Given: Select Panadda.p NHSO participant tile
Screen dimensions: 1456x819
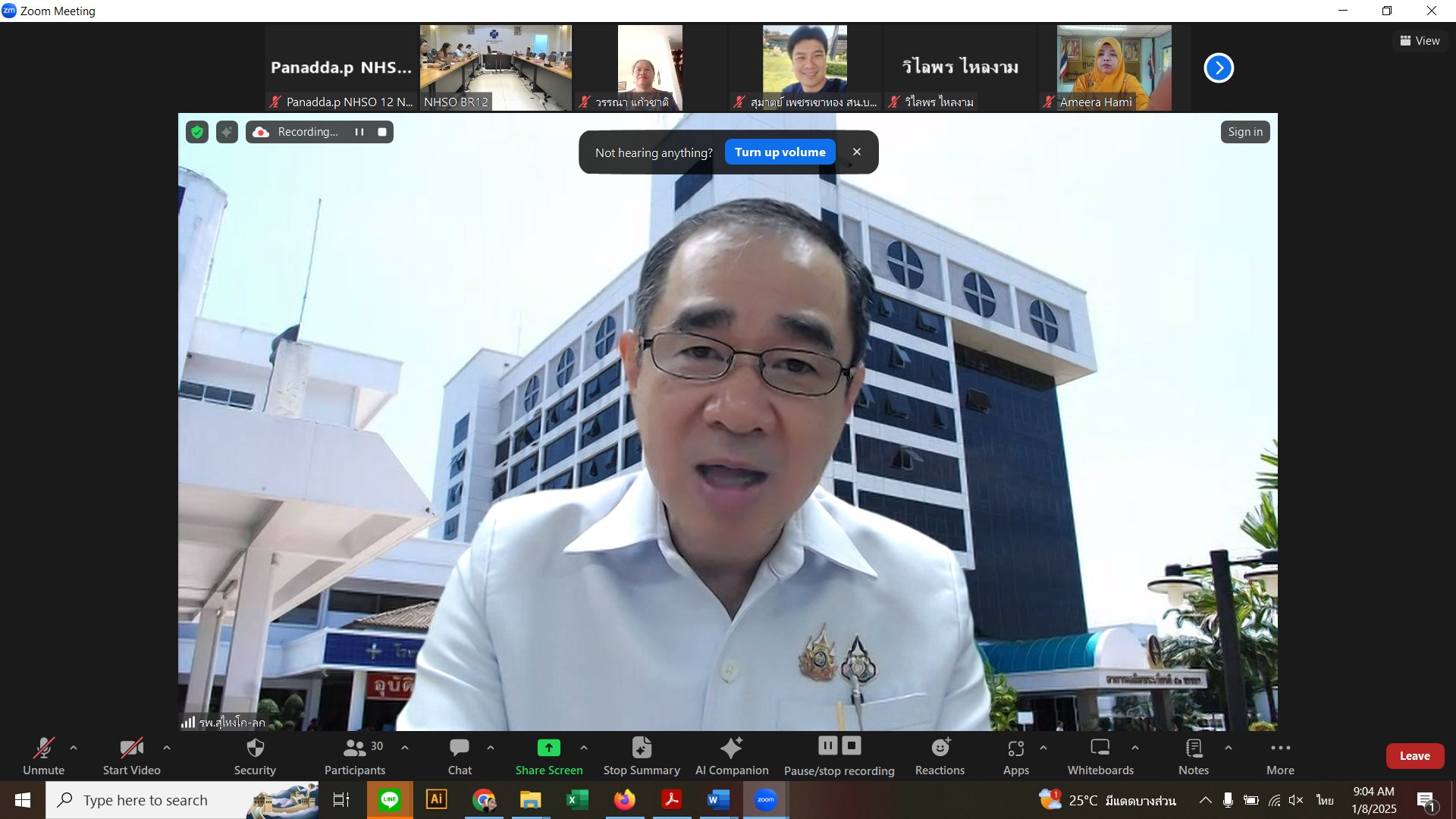Looking at the screenshot, I should [x=341, y=68].
